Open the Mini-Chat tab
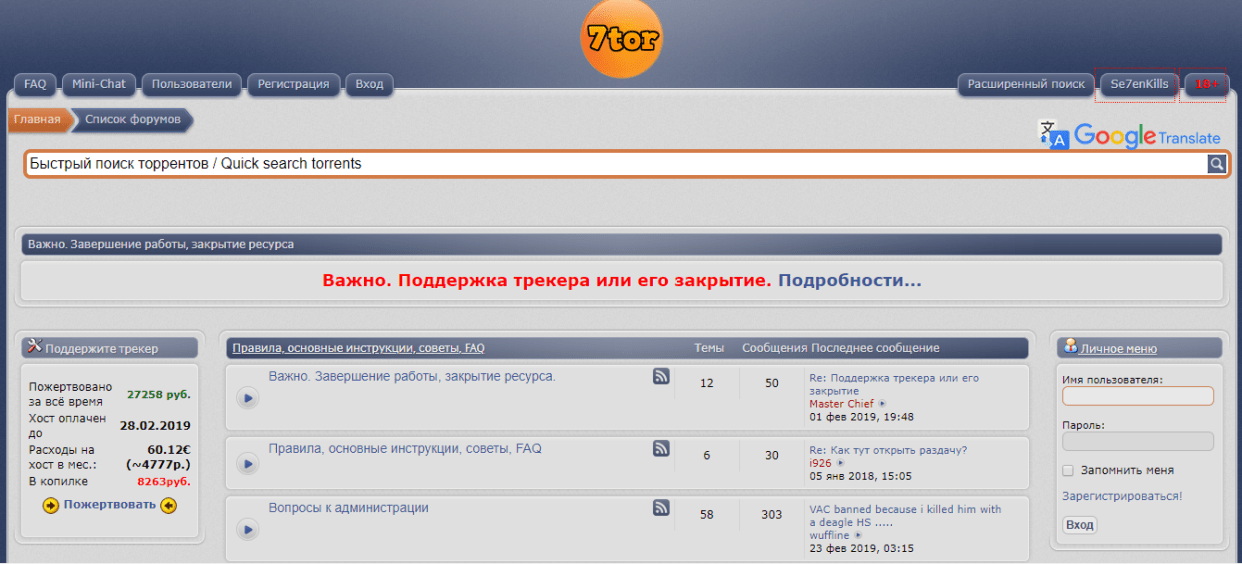1242x564 pixels. tap(99, 84)
